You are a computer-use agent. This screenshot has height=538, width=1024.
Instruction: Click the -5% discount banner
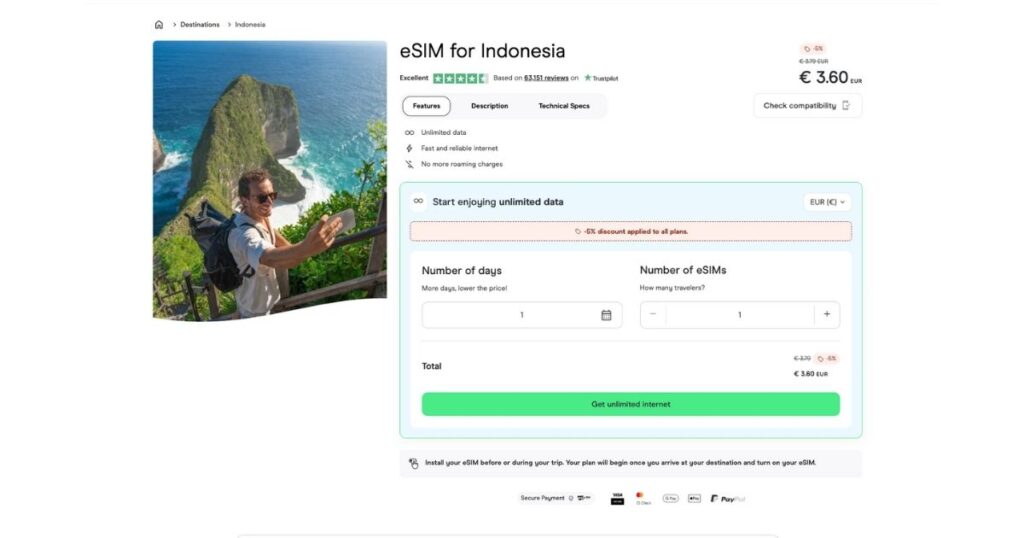click(x=631, y=231)
